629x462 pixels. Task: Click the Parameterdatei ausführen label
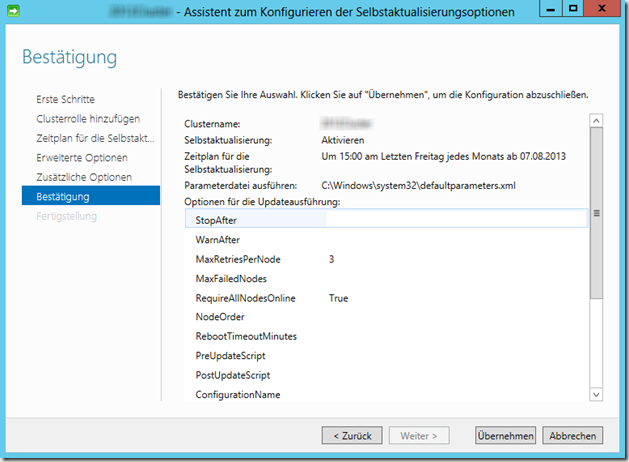coord(240,186)
